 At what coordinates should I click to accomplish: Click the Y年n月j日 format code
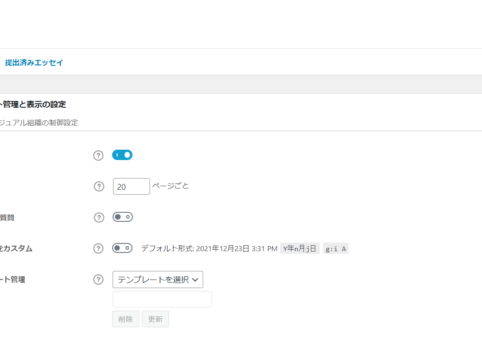click(x=300, y=248)
